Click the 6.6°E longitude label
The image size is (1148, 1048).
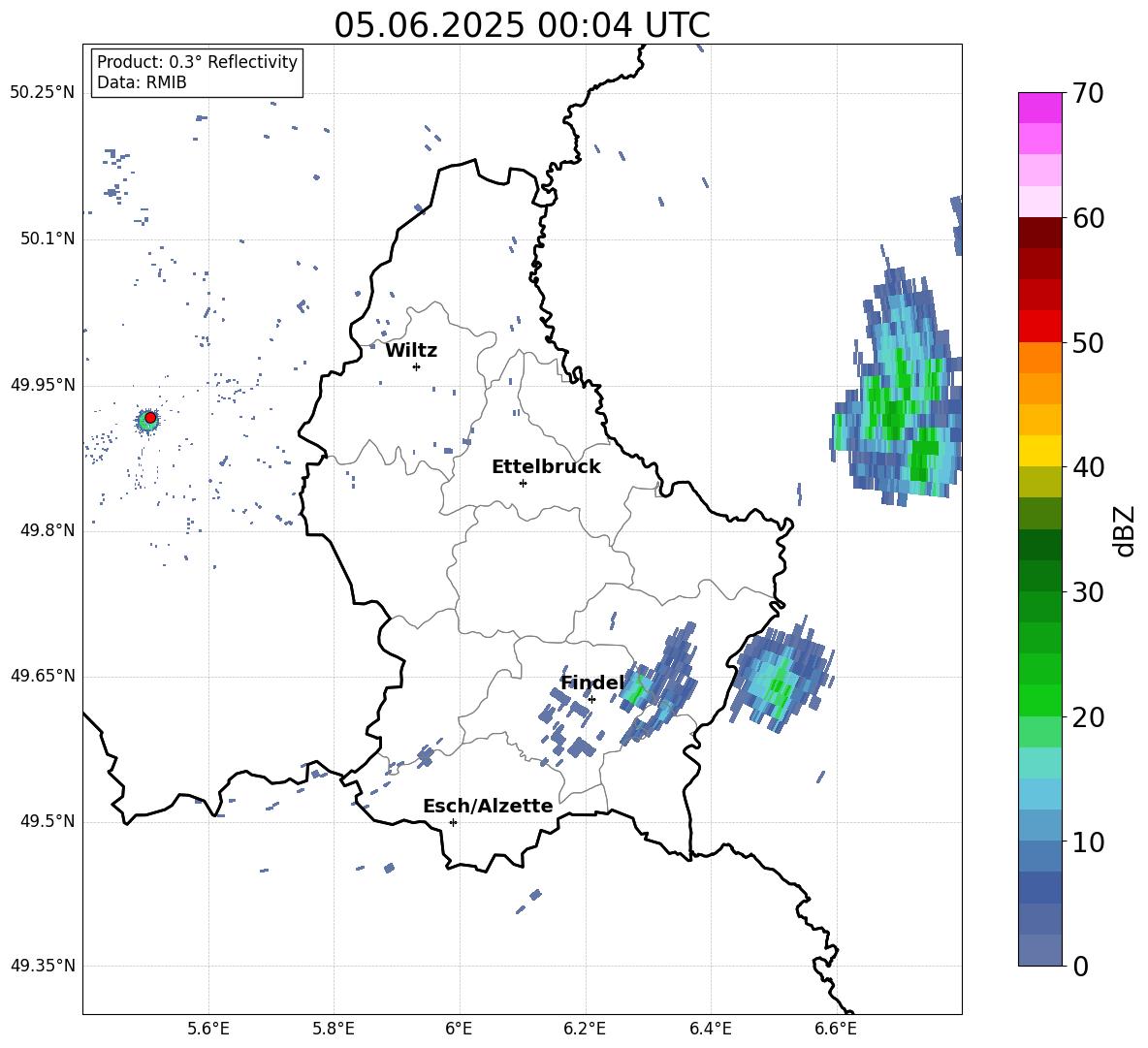[836, 1029]
